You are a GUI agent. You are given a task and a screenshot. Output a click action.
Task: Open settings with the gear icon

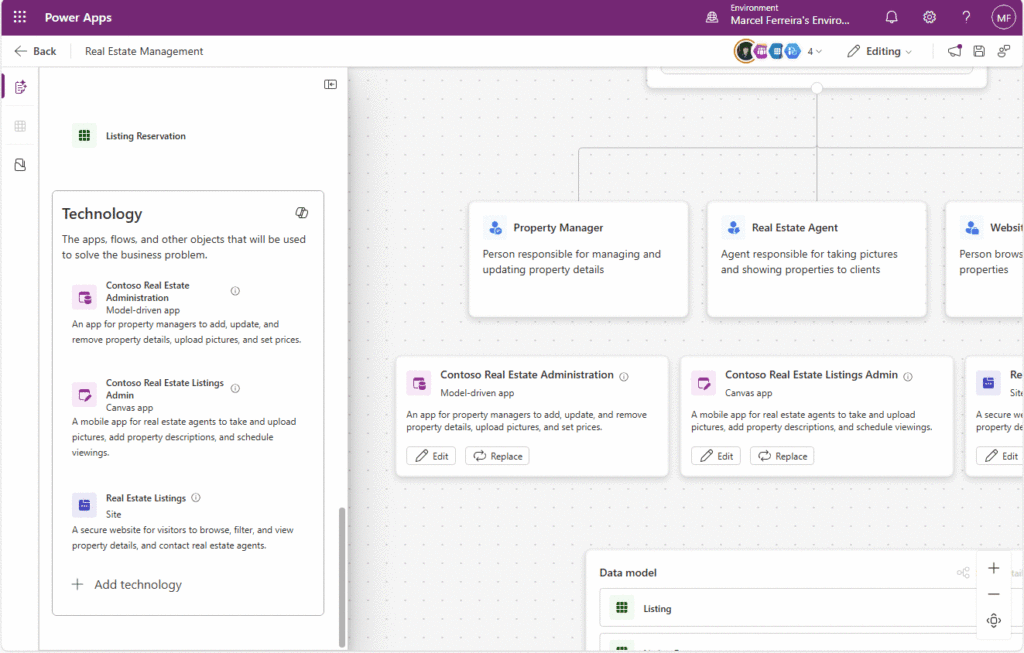pos(928,16)
